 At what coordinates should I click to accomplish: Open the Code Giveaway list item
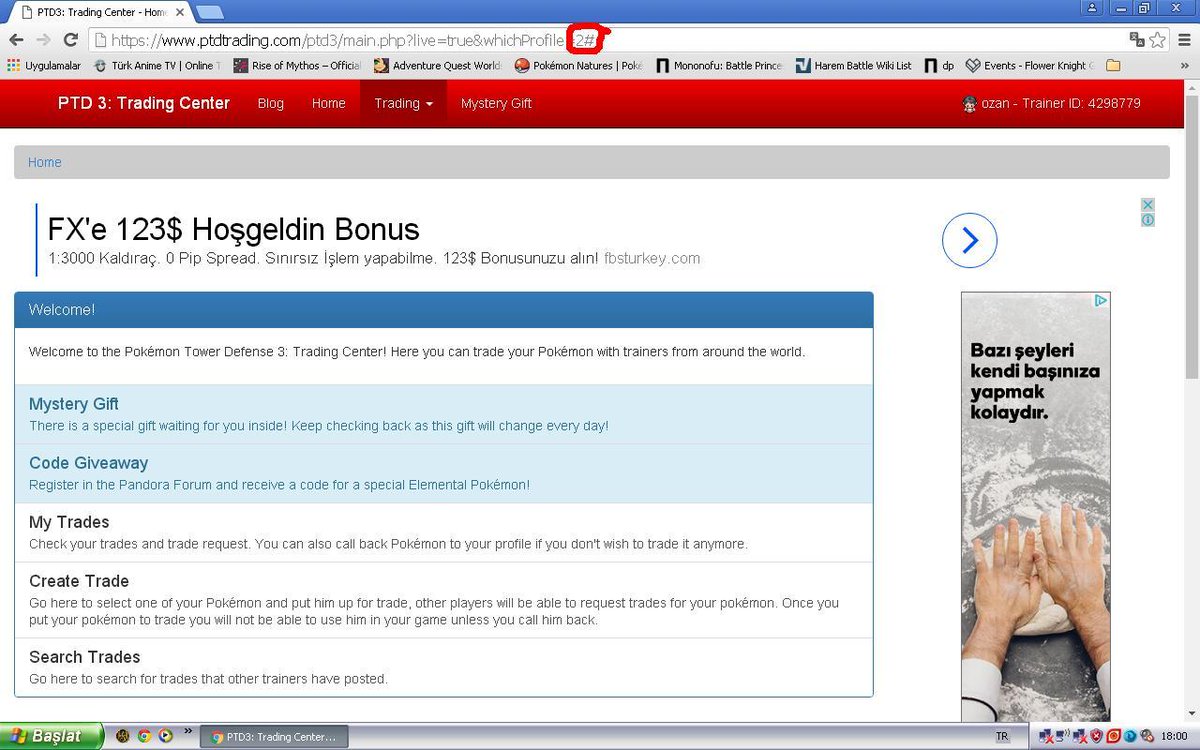point(444,474)
